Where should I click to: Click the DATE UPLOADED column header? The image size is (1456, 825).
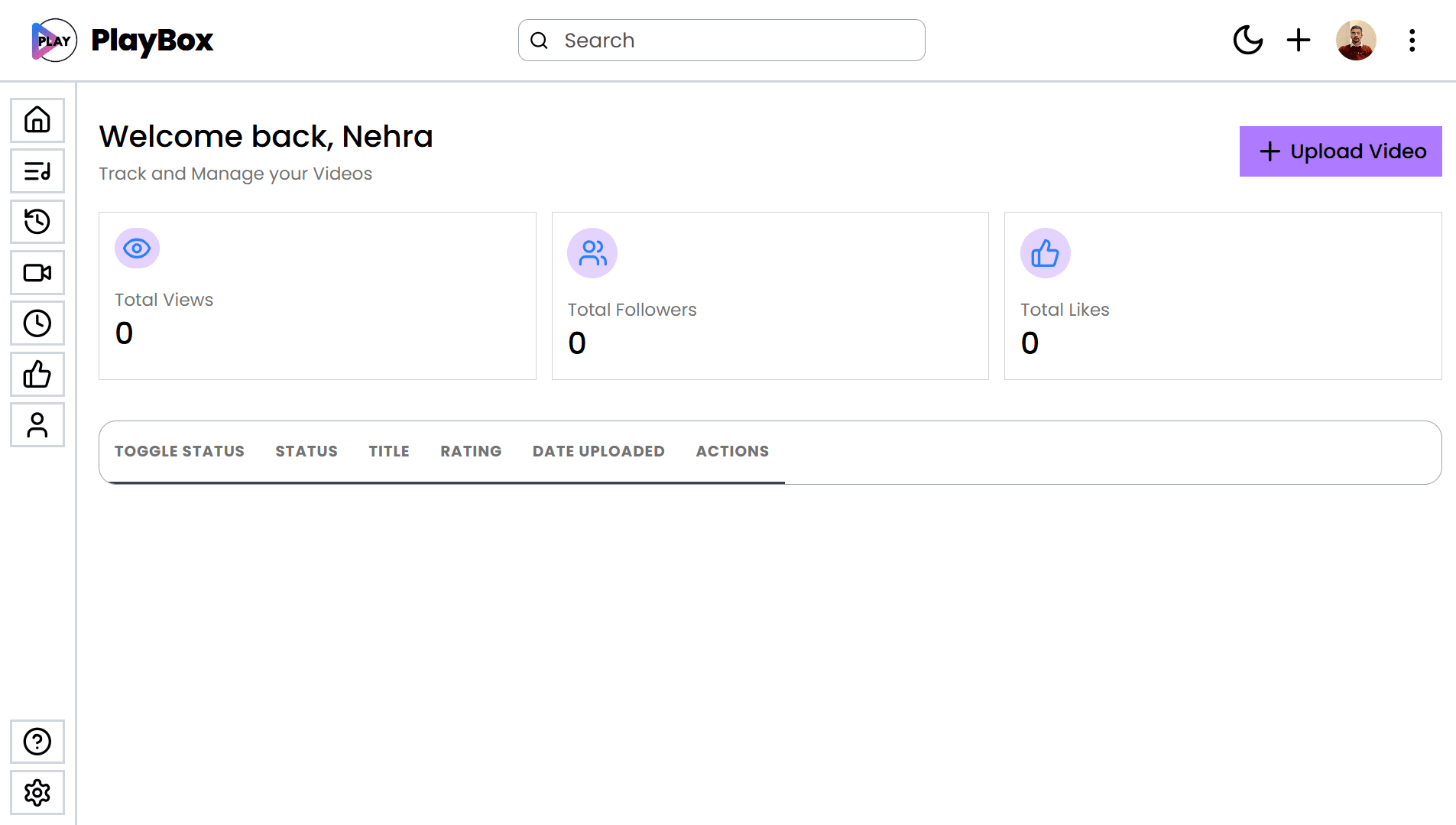point(598,451)
